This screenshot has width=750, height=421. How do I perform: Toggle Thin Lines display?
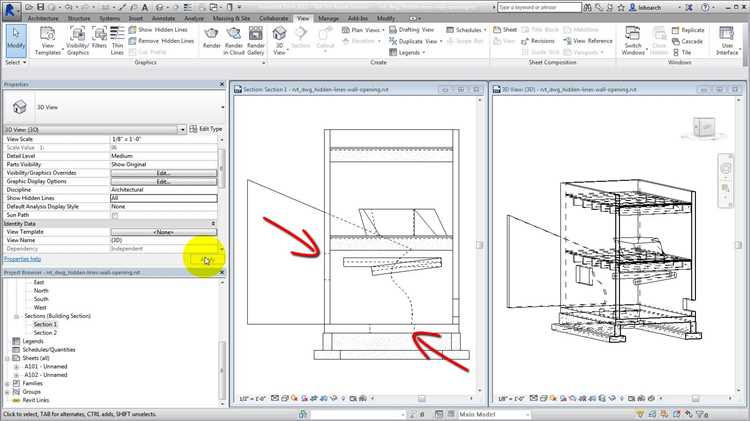tap(118, 40)
